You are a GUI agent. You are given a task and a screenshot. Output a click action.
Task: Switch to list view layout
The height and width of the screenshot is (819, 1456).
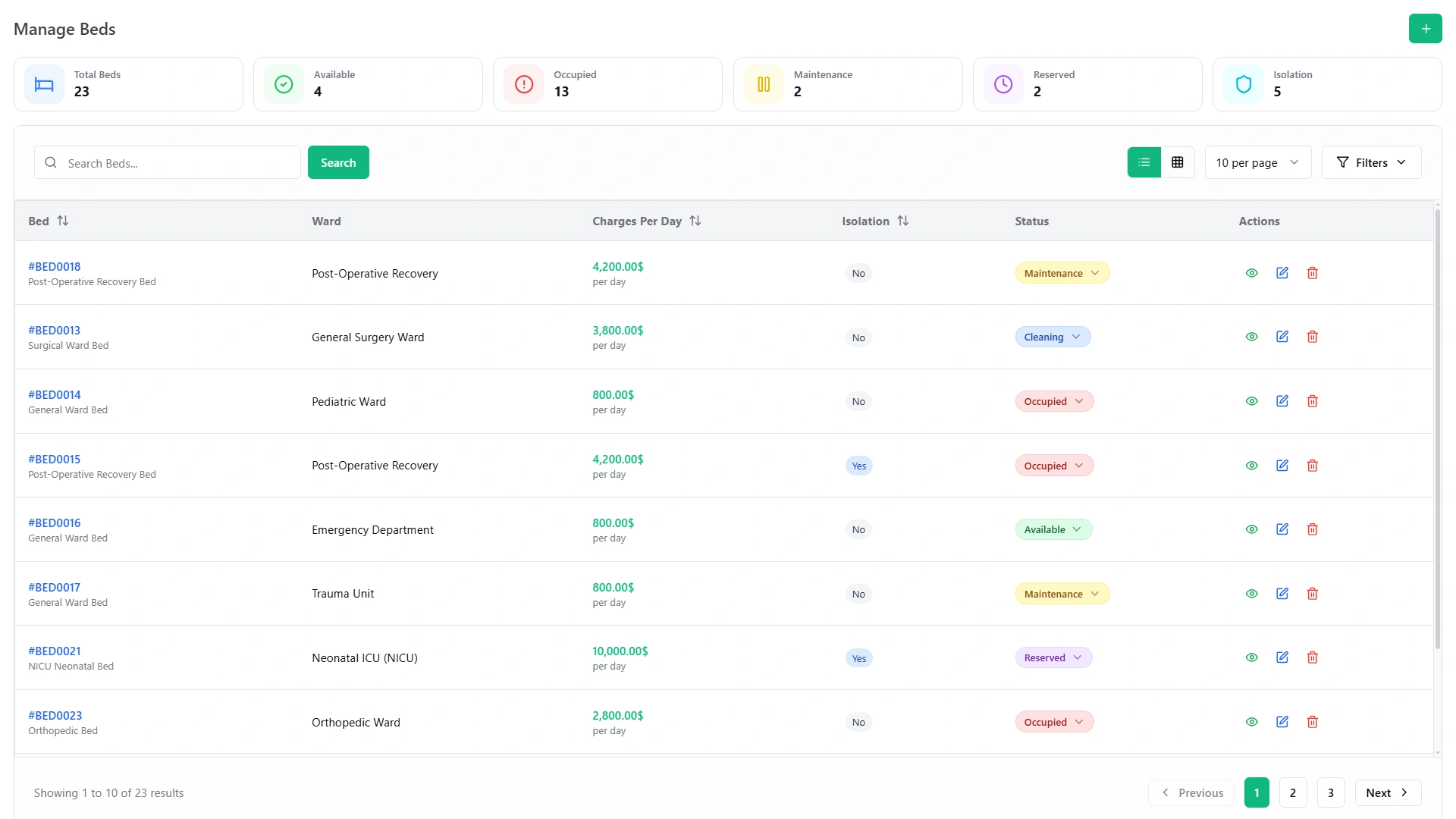[1144, 162]
